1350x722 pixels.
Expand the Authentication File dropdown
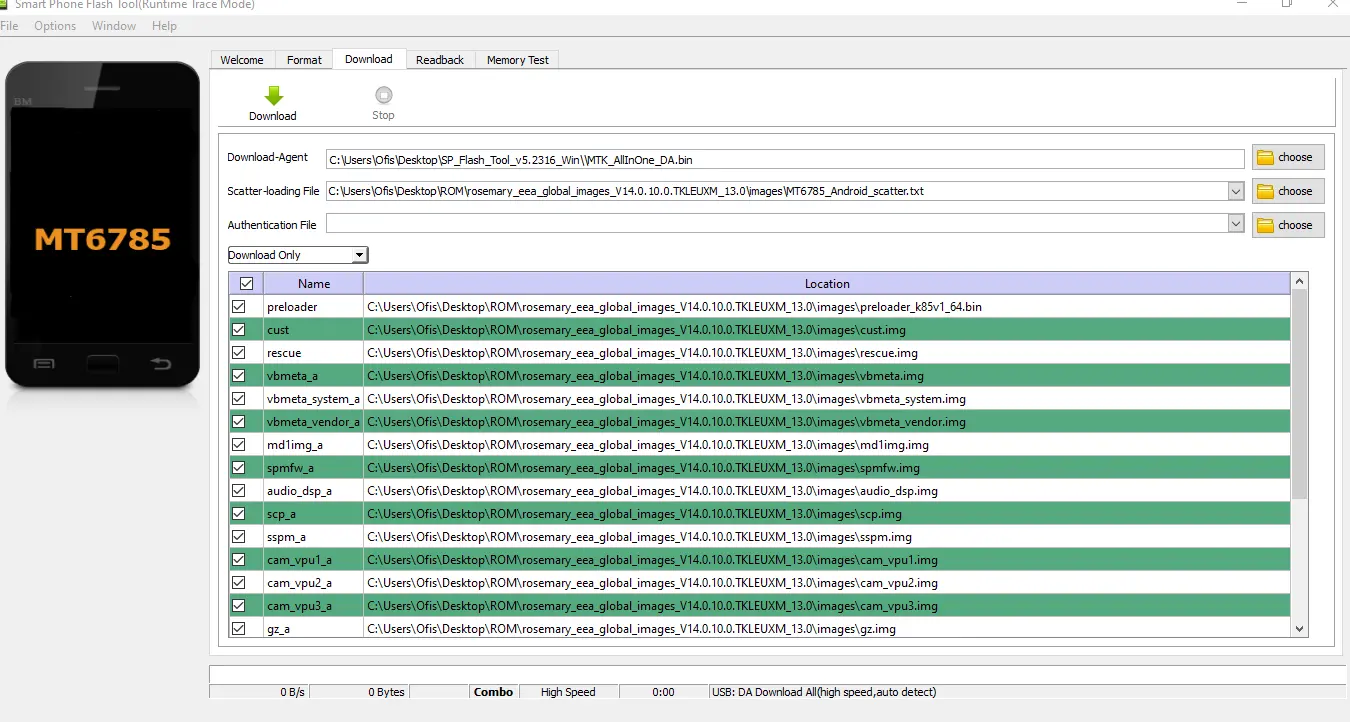click(1236, 225)
